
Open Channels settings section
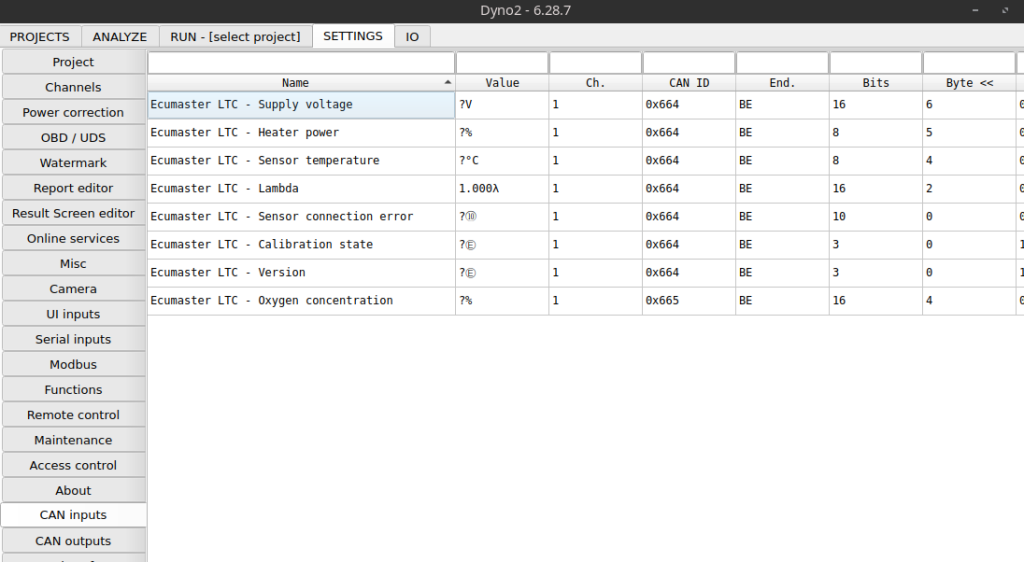[x=73, y=87]
